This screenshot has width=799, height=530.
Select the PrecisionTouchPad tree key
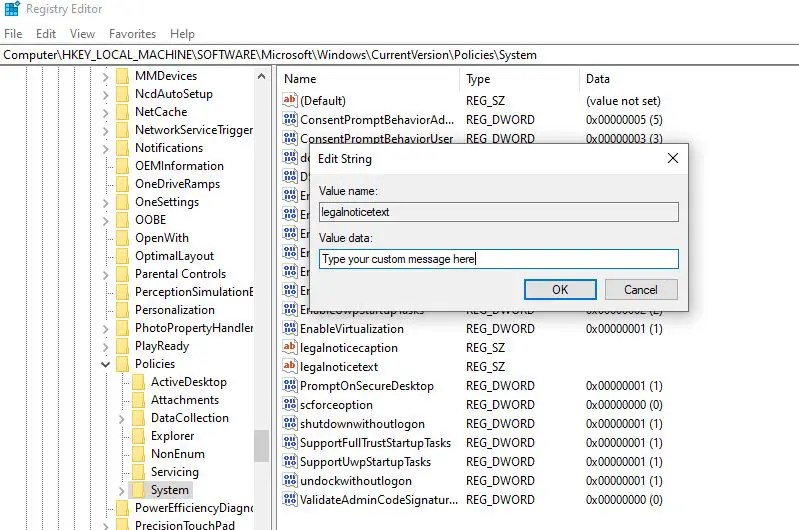click(184, 525)
